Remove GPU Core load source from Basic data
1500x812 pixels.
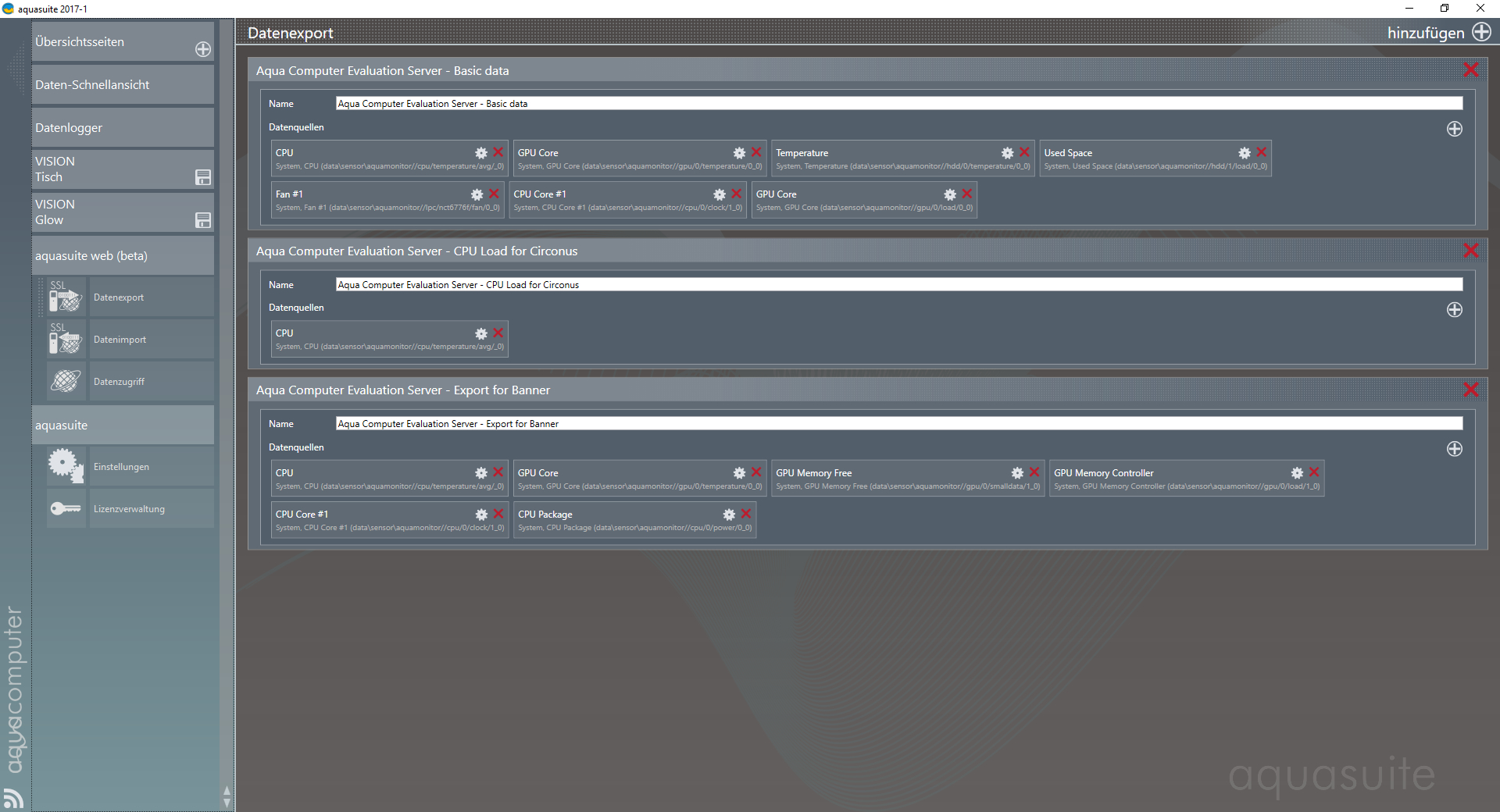pyautogui.click(x=966, y=194)
